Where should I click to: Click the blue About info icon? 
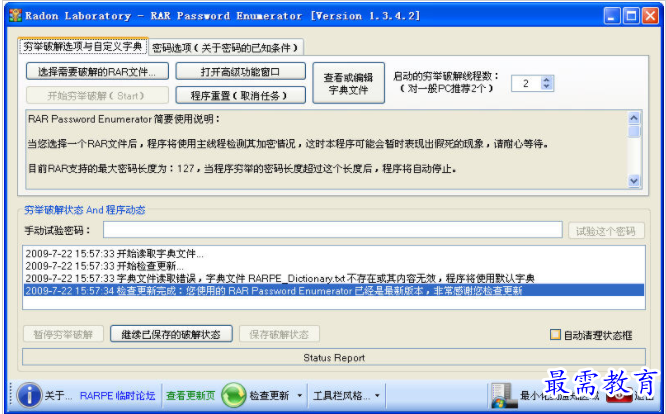point(29,395)
